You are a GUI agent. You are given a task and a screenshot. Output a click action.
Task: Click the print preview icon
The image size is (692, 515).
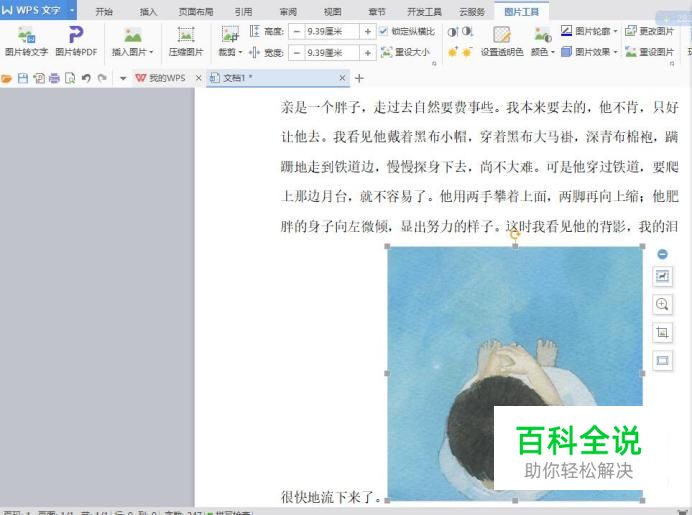70,79
